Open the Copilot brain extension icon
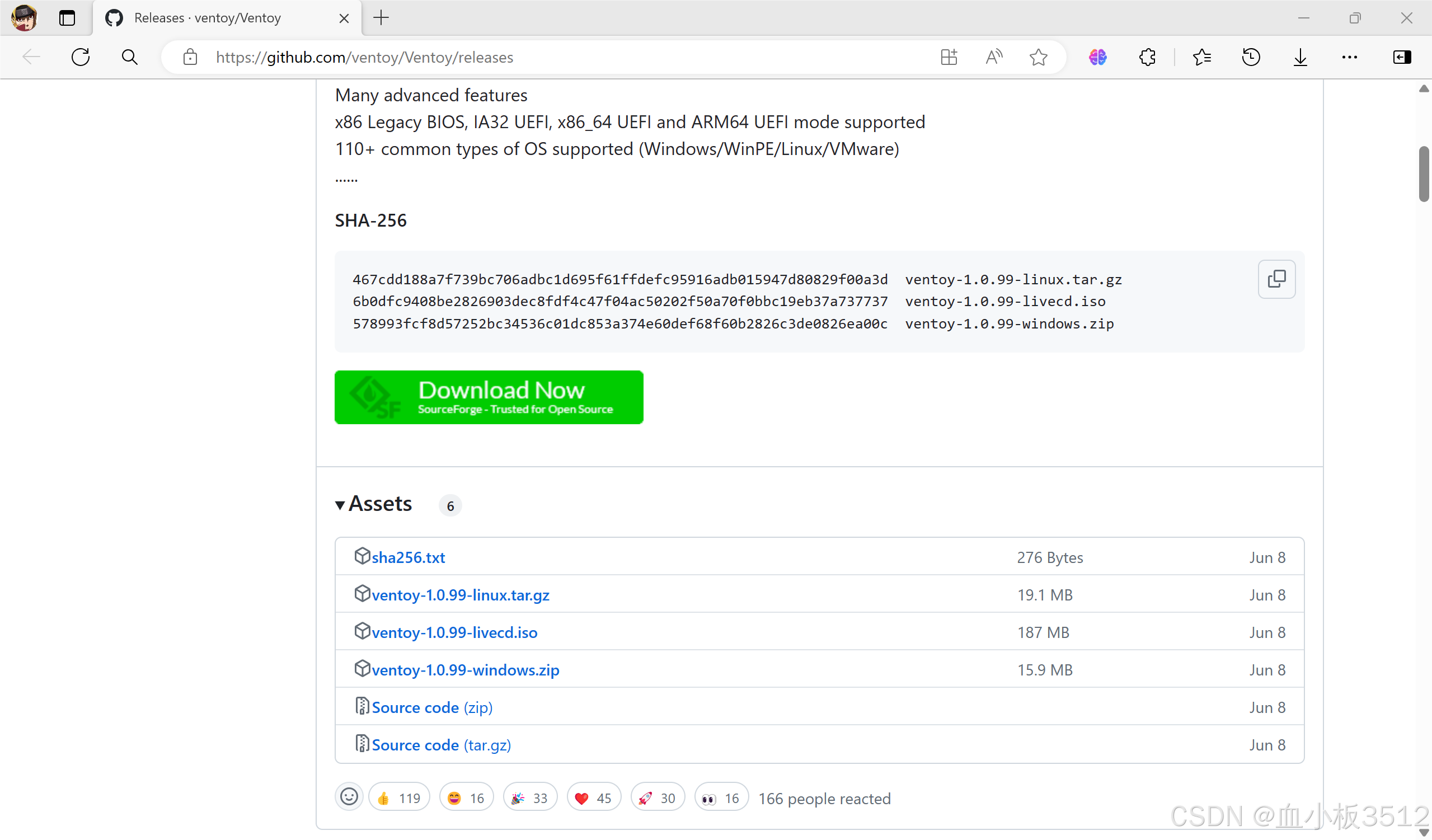Image resolution: width=1432 pixels, height=840 pixels. coord(1098,57)
